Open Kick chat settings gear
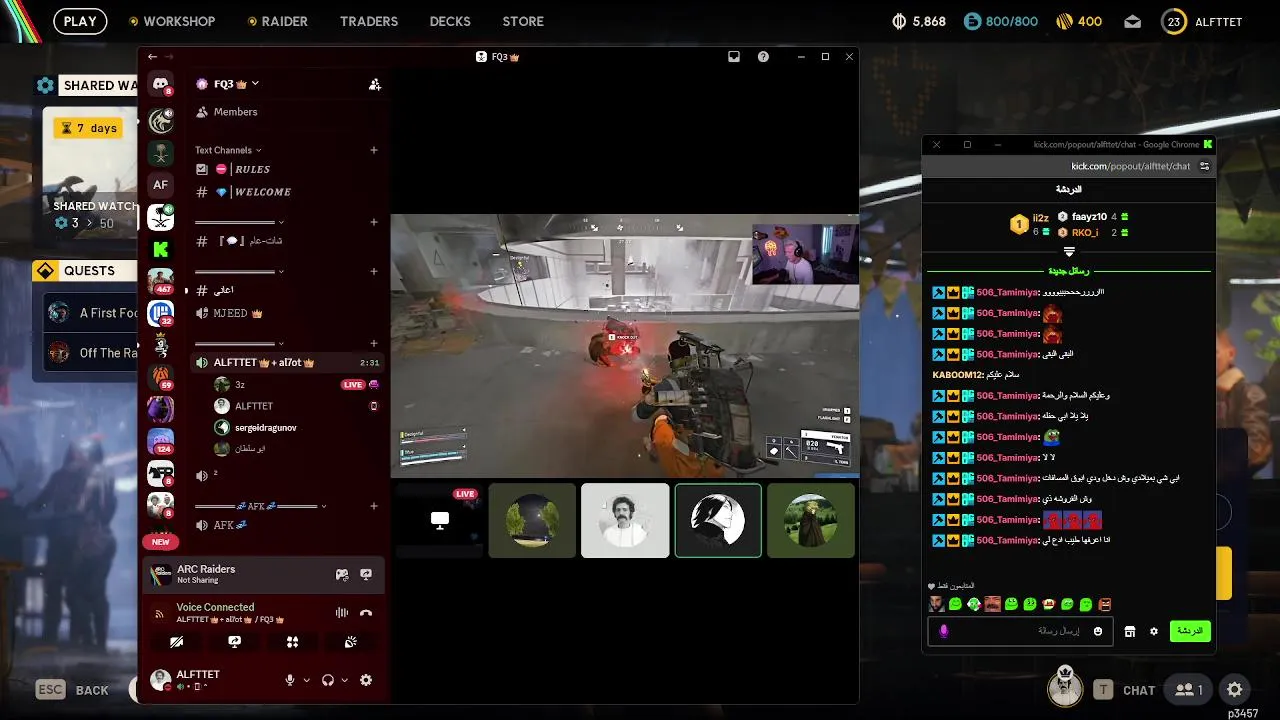Viewport: 1280px width, 720px height. coord(1154,631)
